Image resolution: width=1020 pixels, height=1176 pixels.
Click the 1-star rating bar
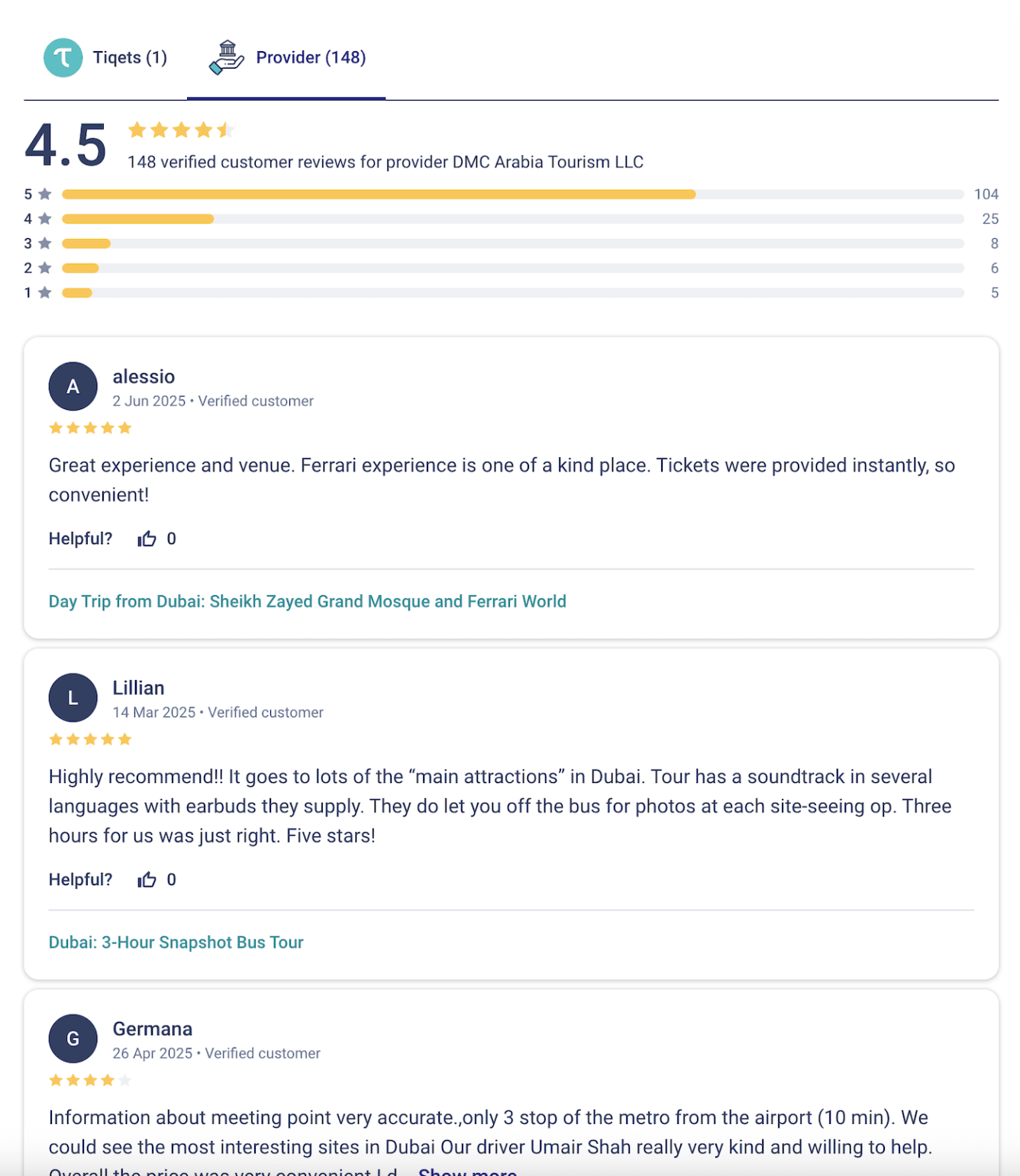(x=512, y=293)
